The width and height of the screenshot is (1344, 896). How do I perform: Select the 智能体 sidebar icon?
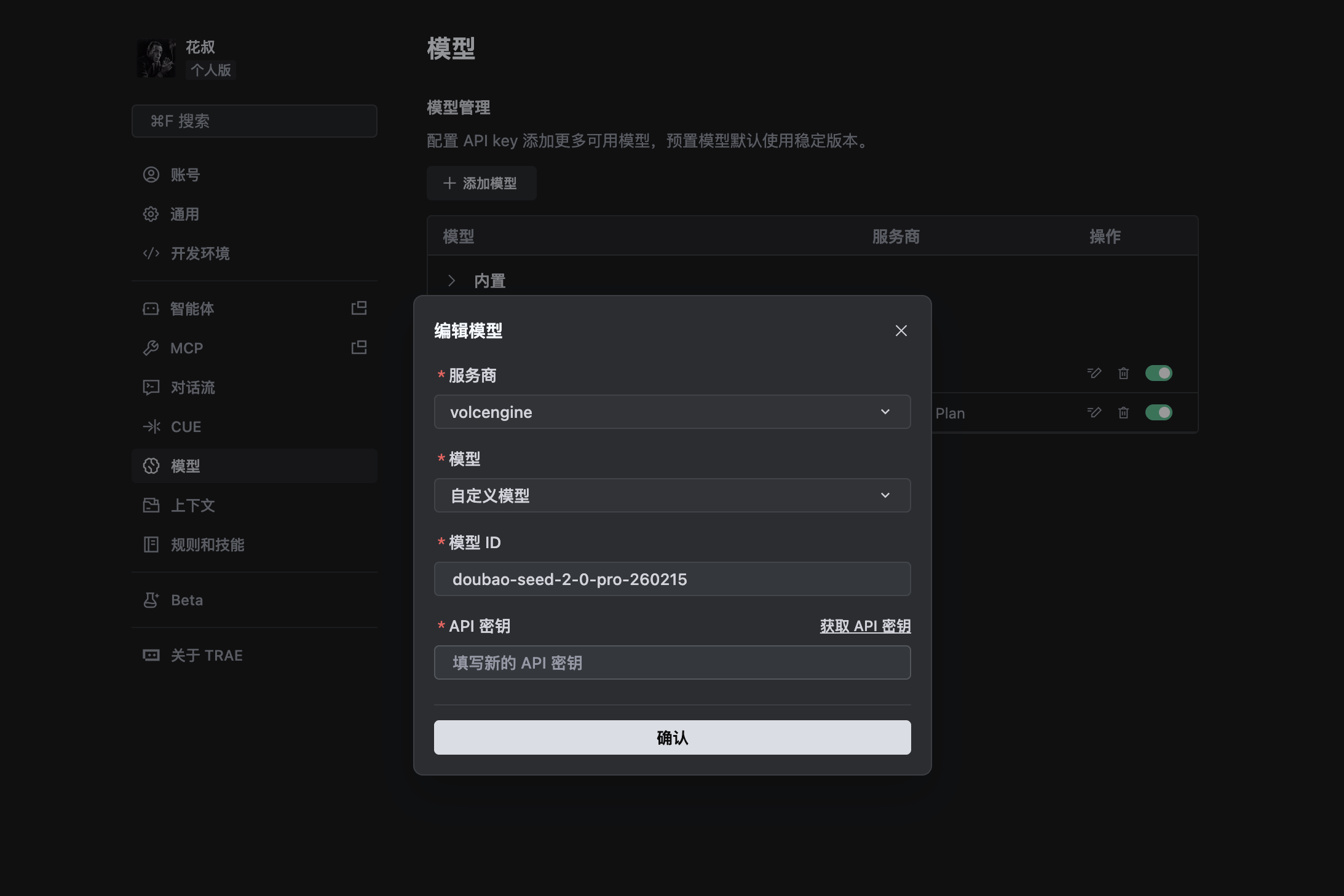(x=151, y=309)
